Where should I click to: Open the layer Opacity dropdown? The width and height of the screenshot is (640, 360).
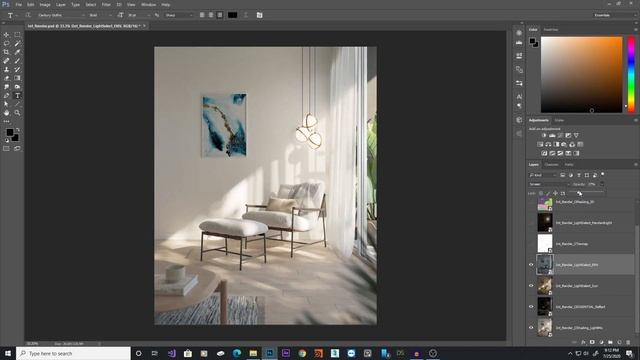pos(602,184)
